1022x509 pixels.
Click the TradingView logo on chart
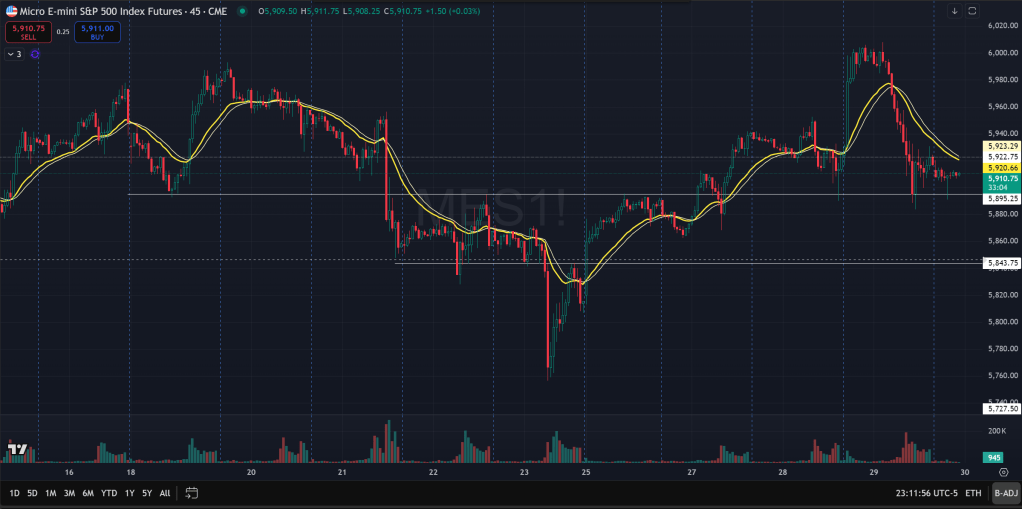pos(17,449)
